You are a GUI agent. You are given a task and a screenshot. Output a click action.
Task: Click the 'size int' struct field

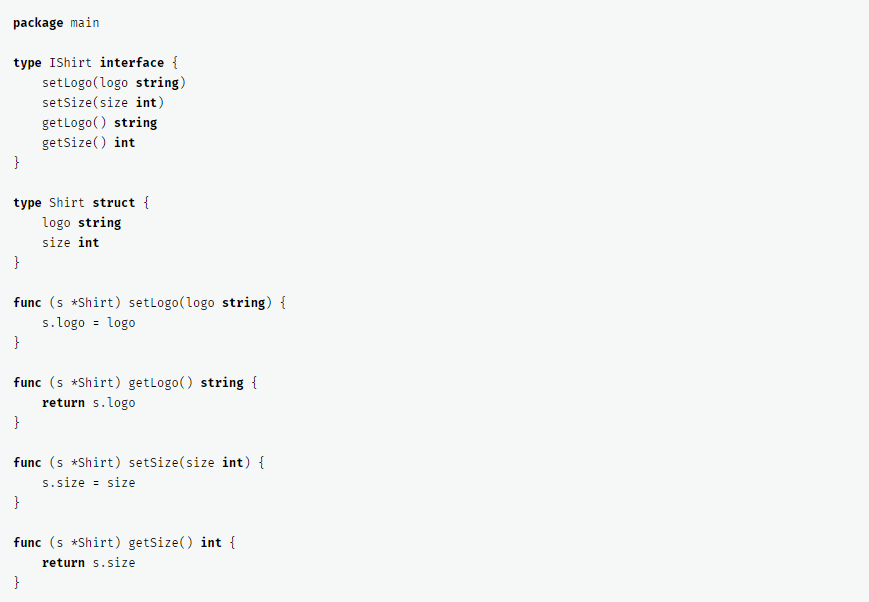(x=70, y=242)
